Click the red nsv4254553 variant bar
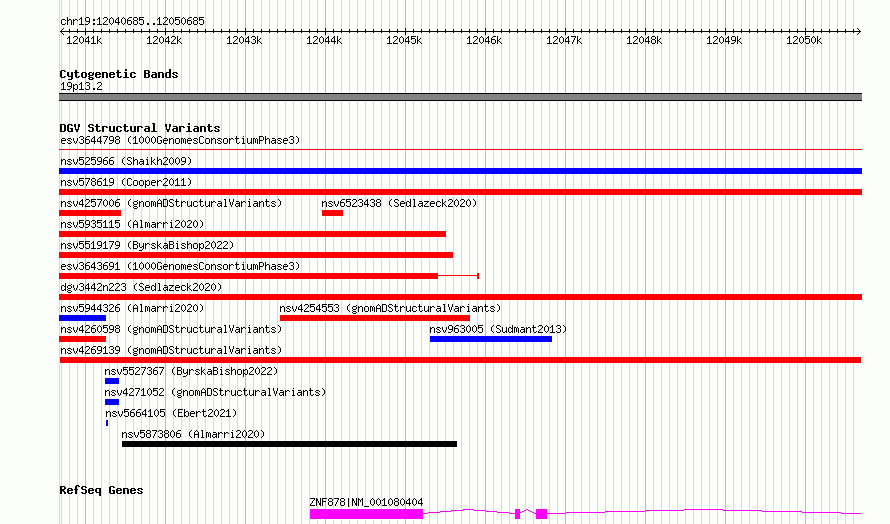Viewport: 890px width, 524px height. pos(375,318)
